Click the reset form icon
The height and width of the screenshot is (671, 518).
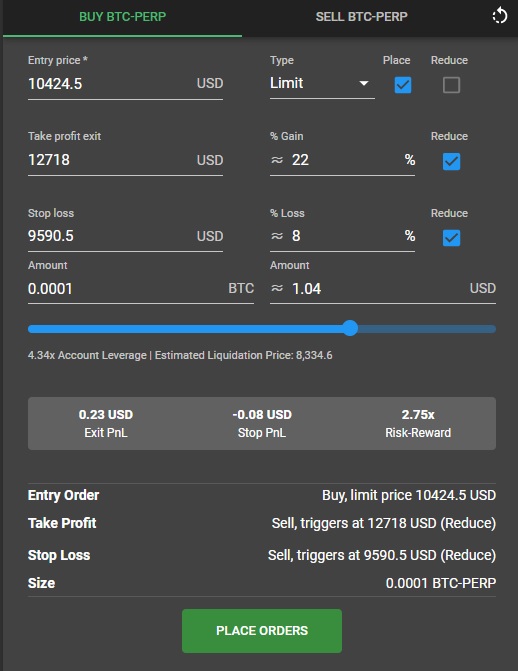(500, 16)
